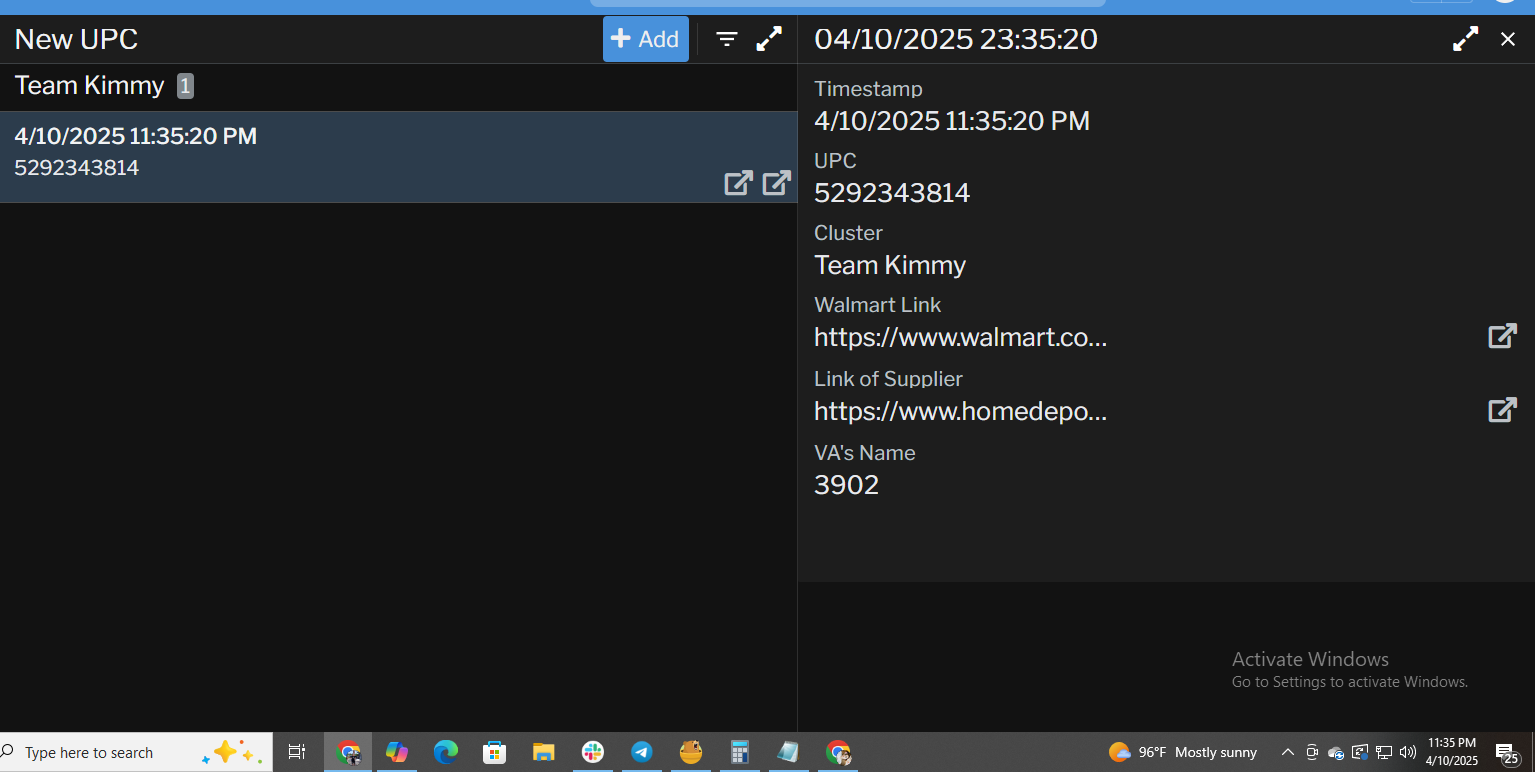The image size is (1535, 772).
Task: Launch Slack from the taskbar
Action: pyautogui.click(x=593, y=752)
